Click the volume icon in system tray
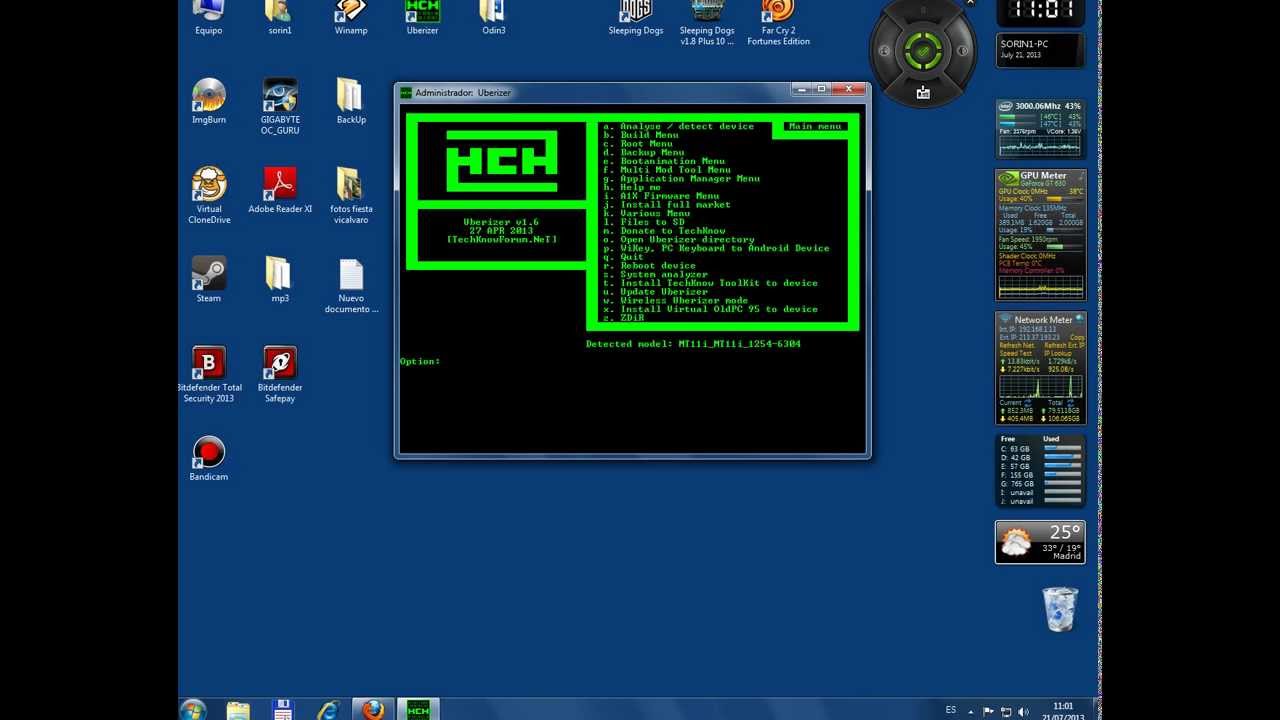Viewport: 1280px width, 720px height. pyautogui.click(x=1023, y=711)
